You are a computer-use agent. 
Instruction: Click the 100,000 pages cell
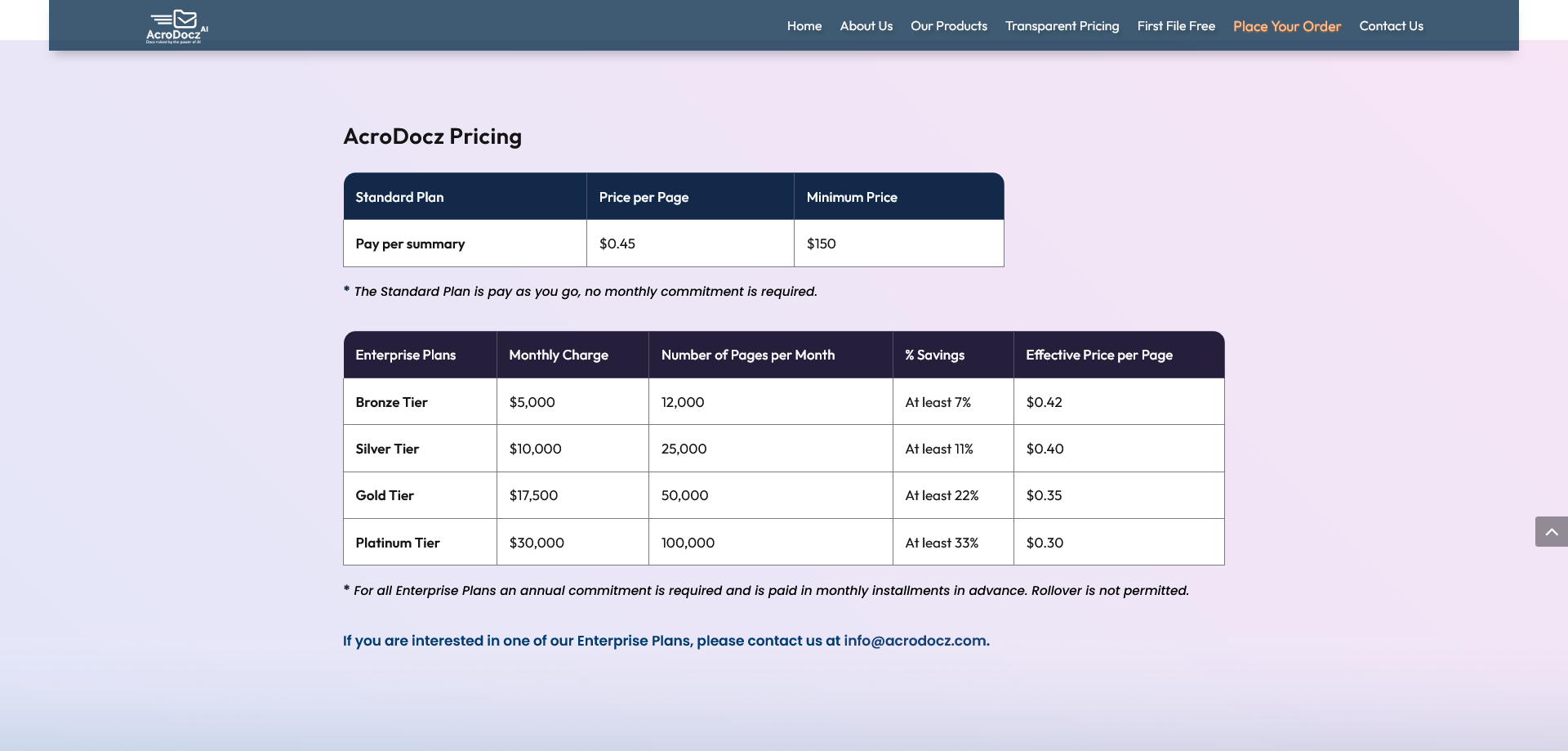(771, 543)
